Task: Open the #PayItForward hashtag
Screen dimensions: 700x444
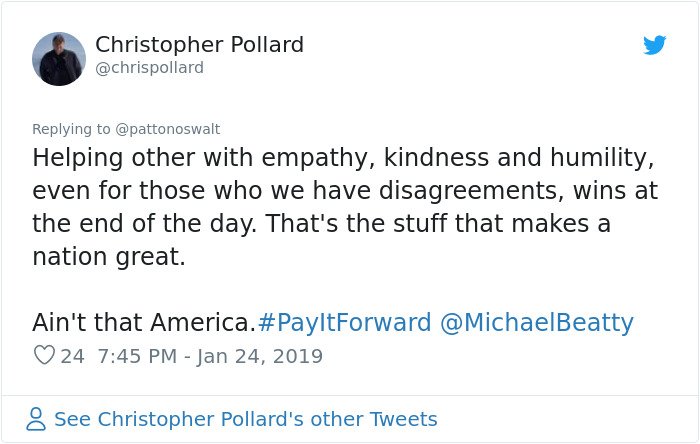Action: click(345, 322)
